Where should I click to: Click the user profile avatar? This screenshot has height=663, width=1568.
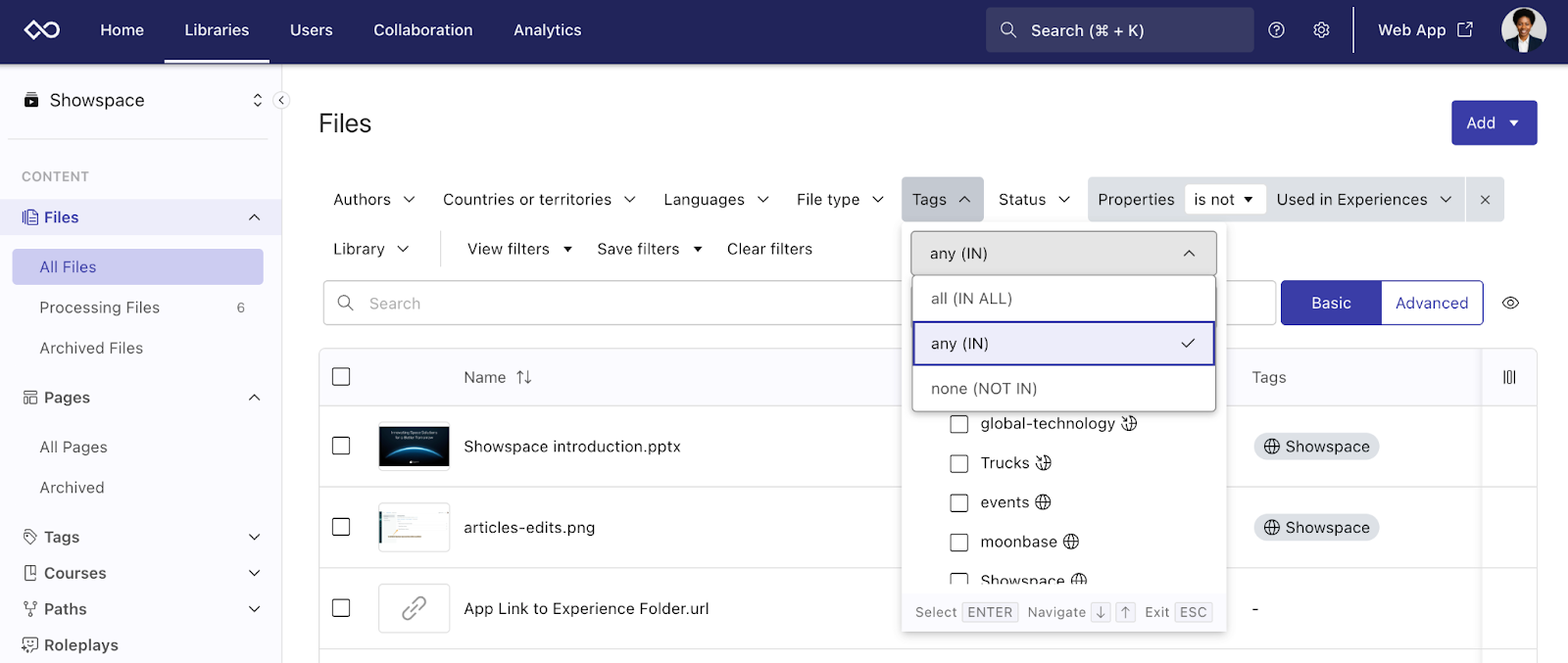[1523, 30]
